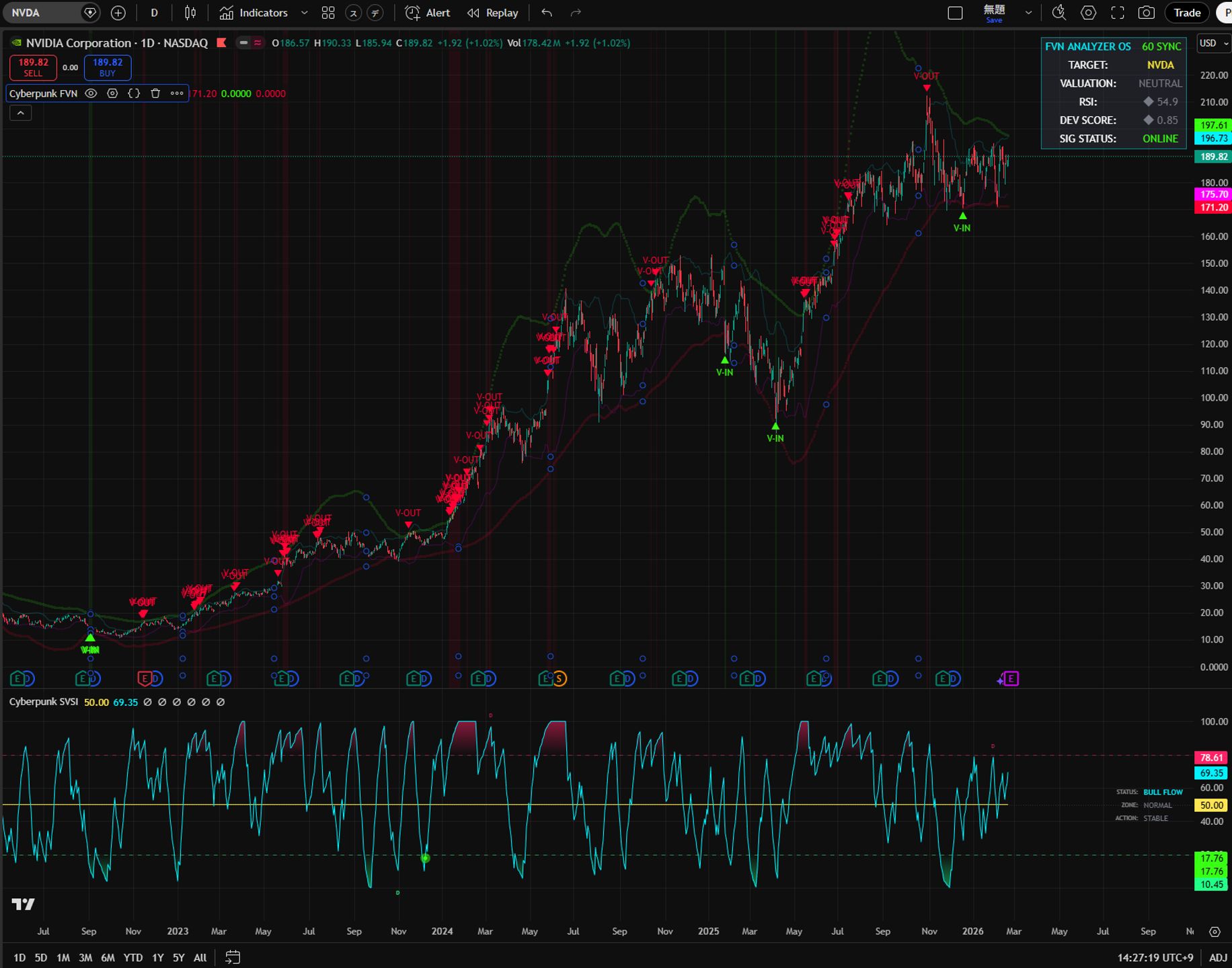
Task: Hide Cyberpunk FVN using the eye icon
Action: (x=91, y=93)
